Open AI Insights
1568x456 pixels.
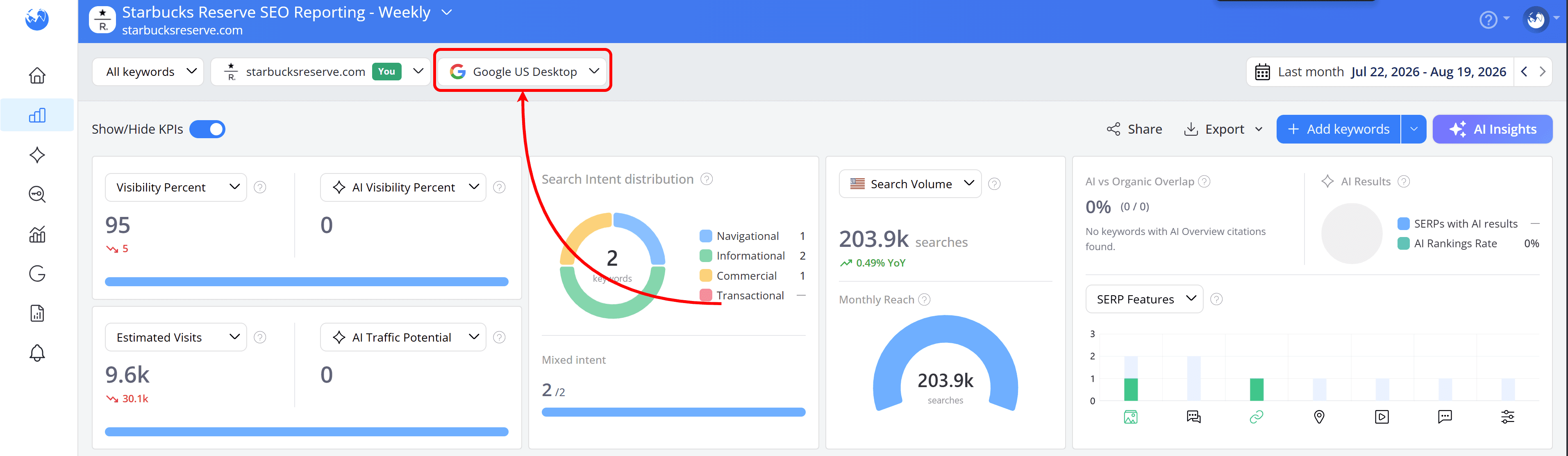pyautogui.click(x=1493, y=129)
